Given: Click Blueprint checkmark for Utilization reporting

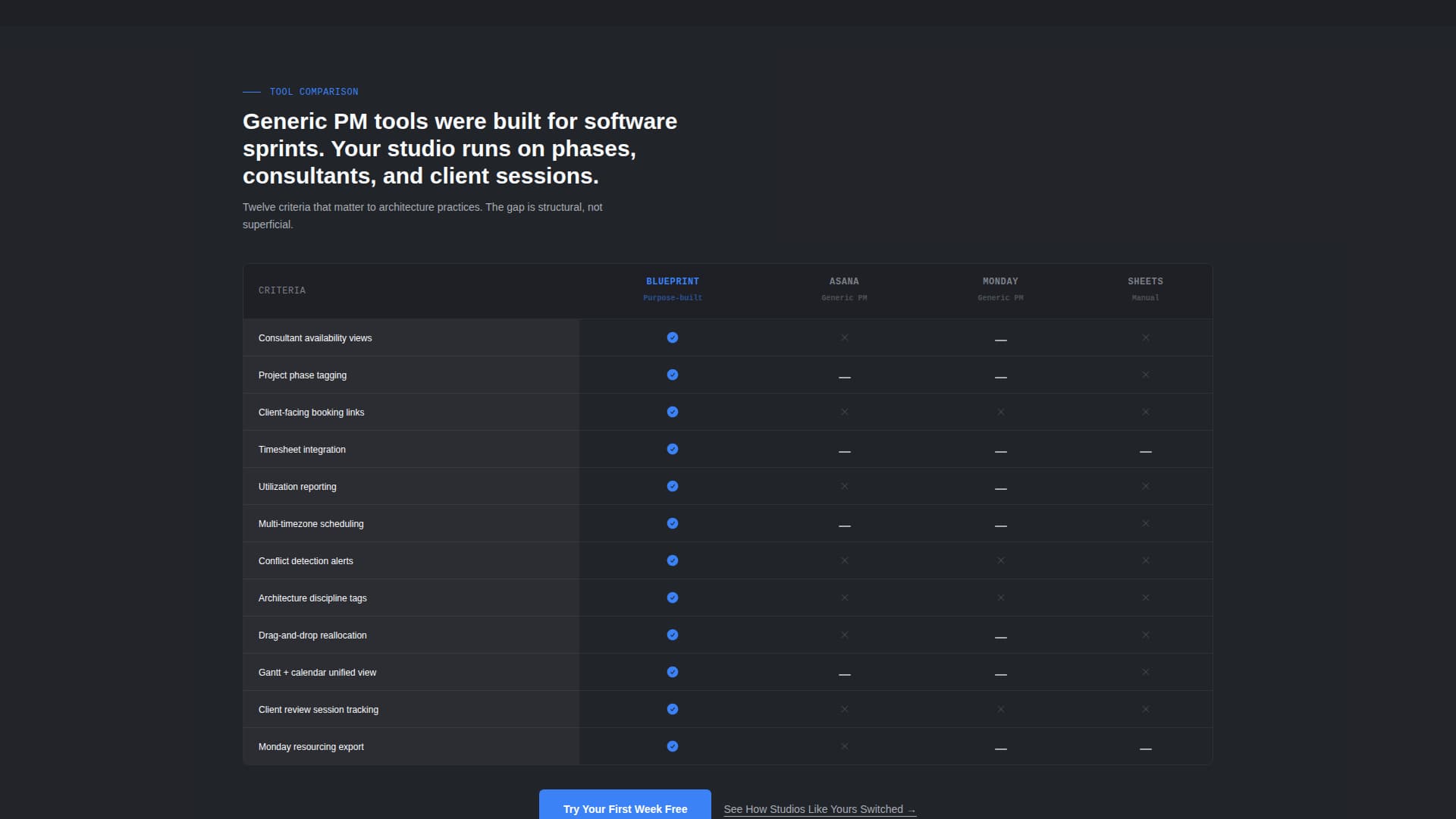Looking at the screenshot, I should tap(673, 486).
